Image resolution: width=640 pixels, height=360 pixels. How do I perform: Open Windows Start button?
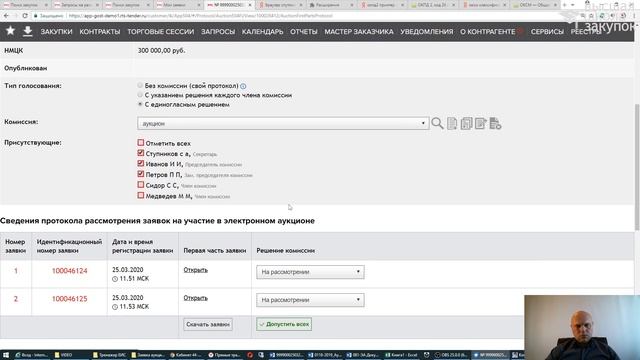click(x=6, y=355)
